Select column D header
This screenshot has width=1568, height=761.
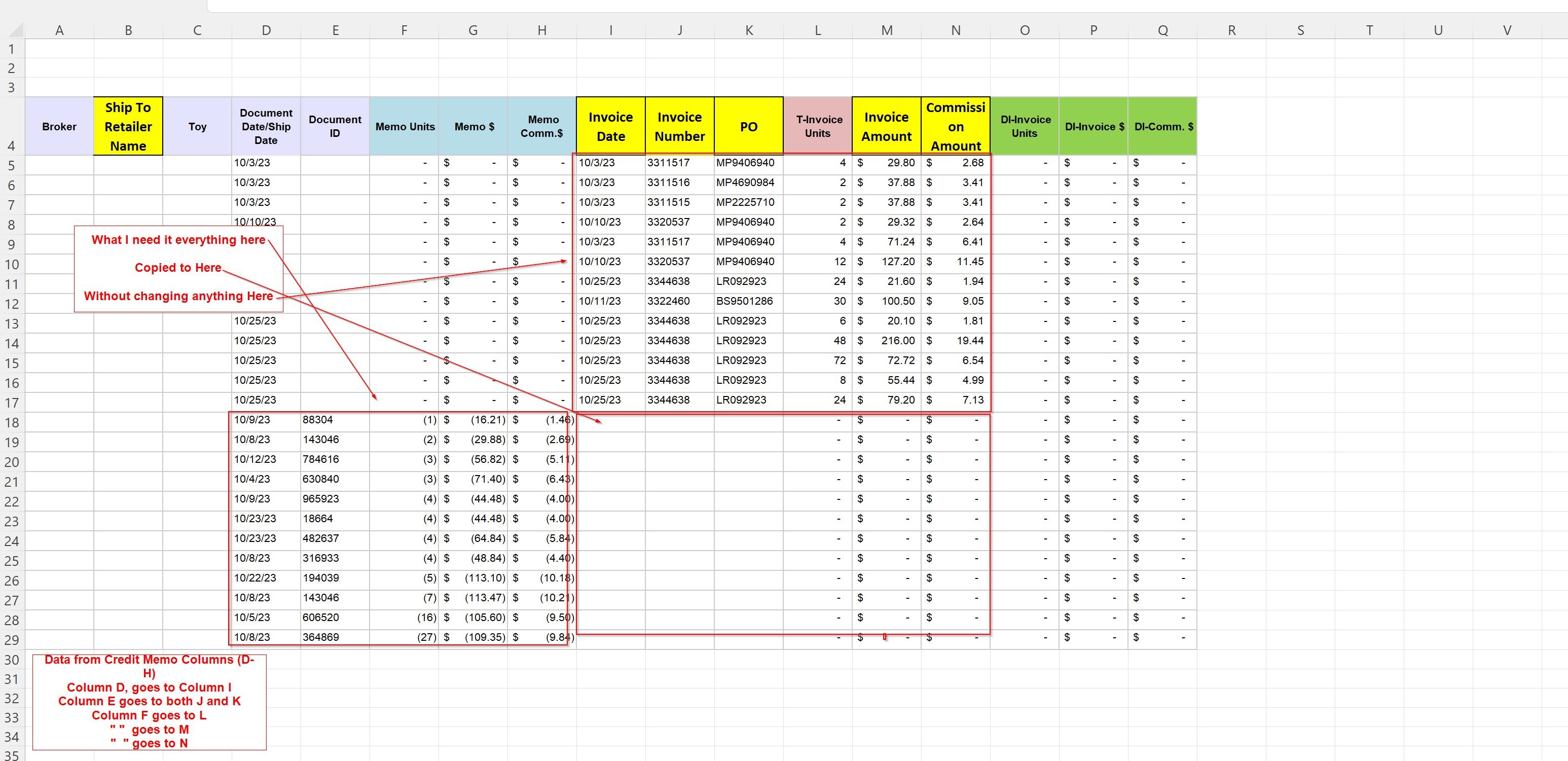point(266,30)
